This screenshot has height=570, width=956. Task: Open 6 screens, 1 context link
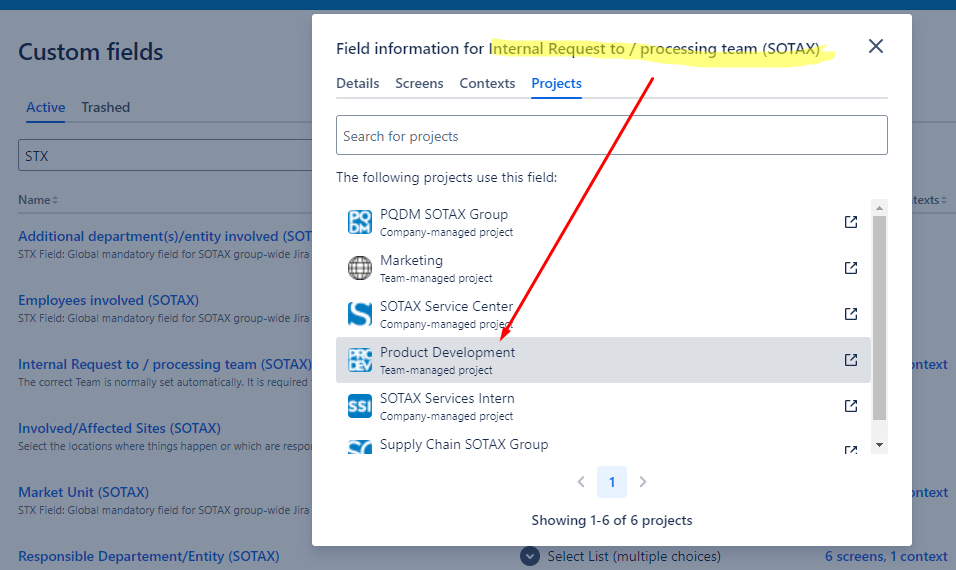tap(886, 556)
